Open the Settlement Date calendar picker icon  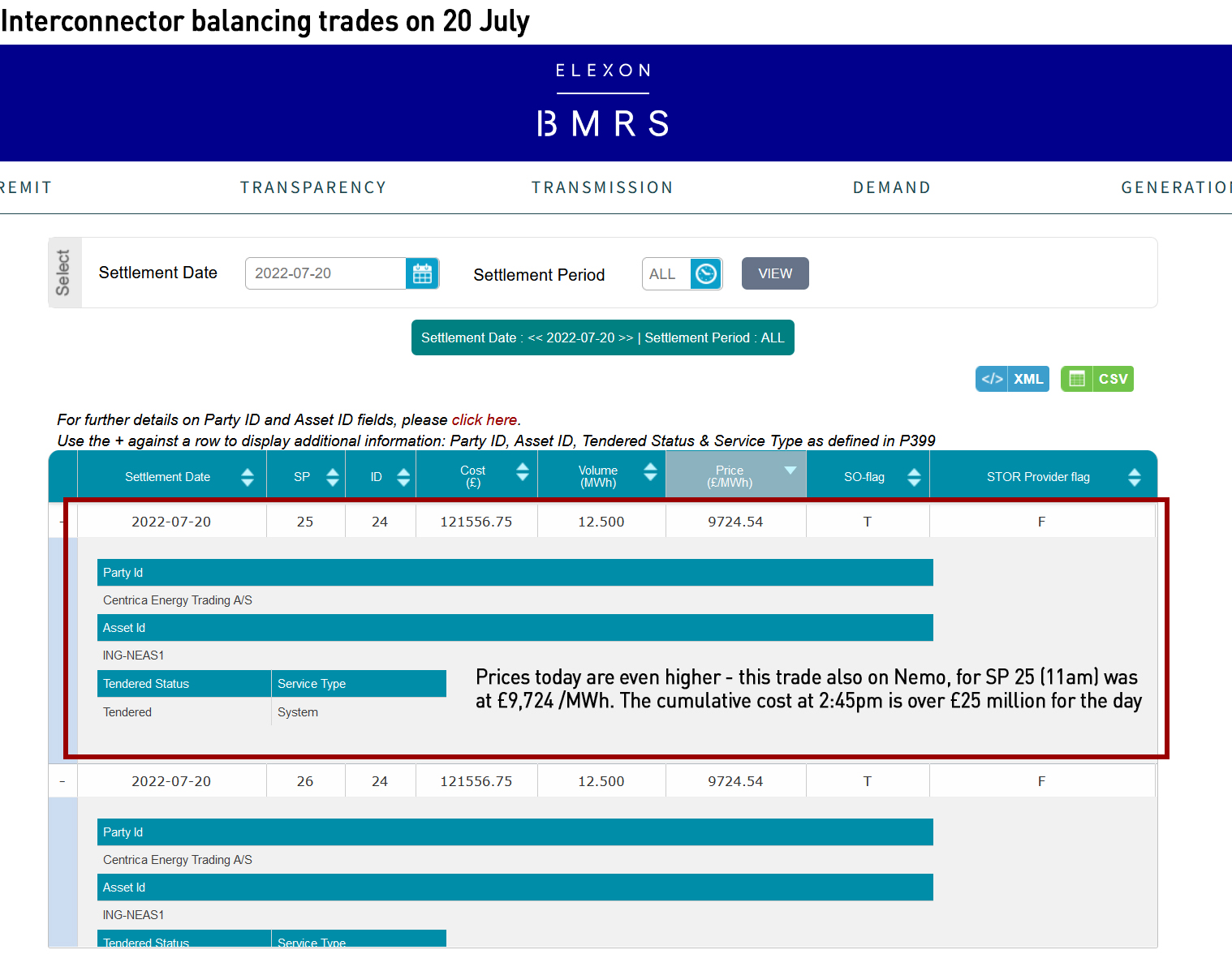click(422, 273)
